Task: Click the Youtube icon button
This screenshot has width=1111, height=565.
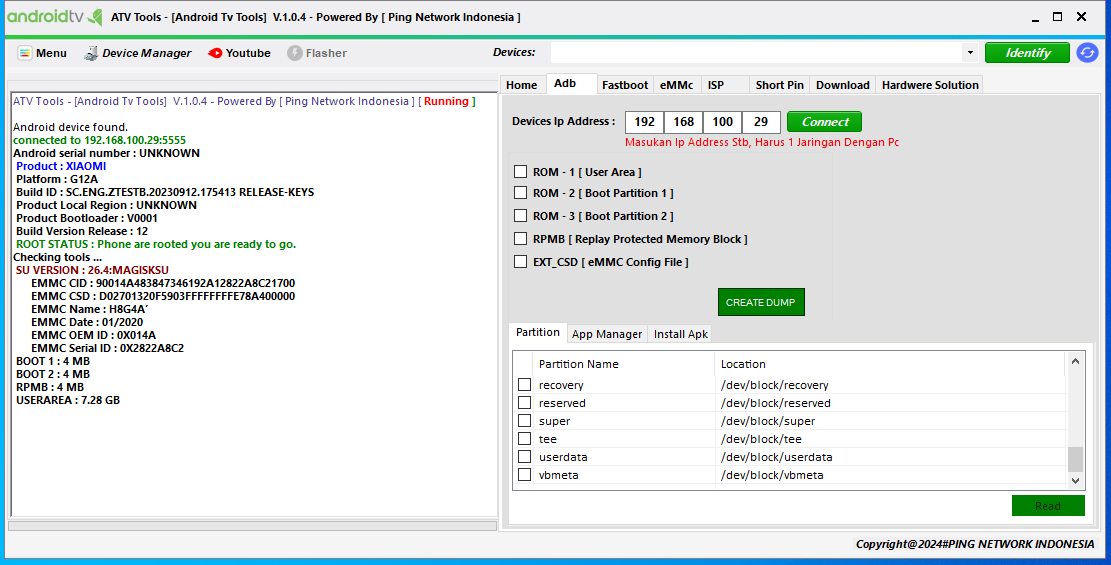Action: pyautogui.click(x=215, y=53)
